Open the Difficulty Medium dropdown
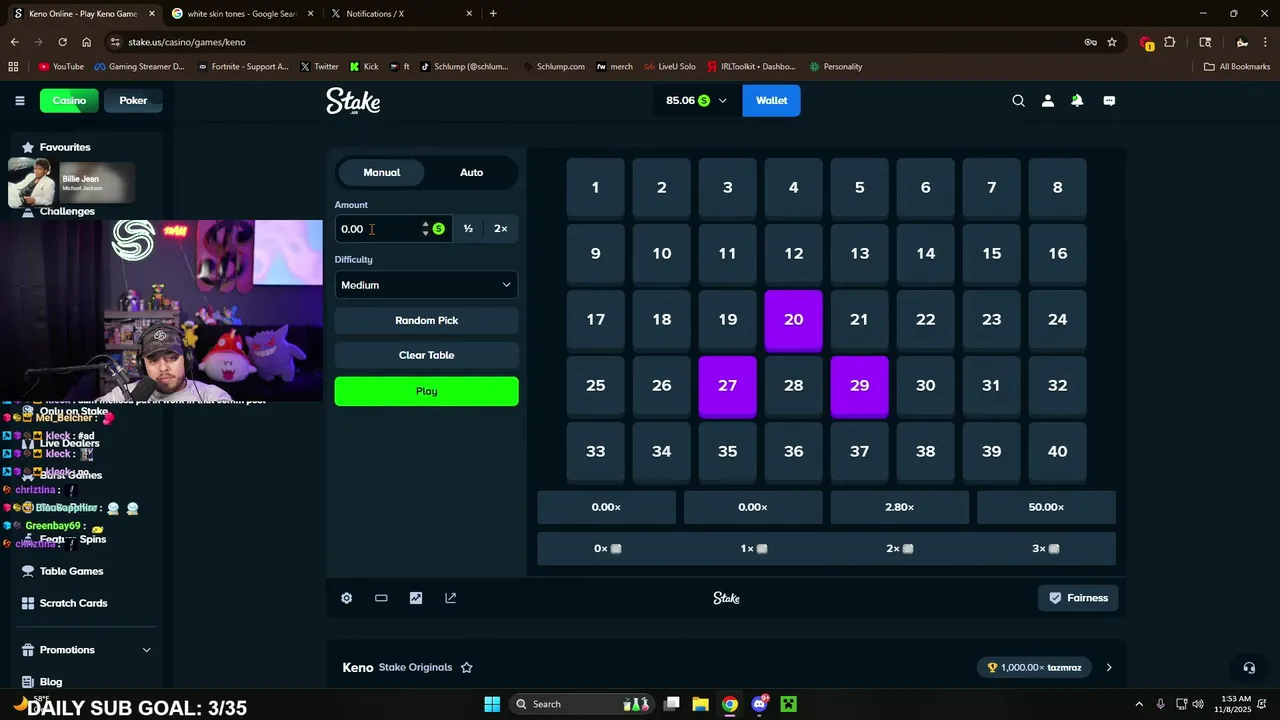The image size is (1280, 720). (x=426, y=285)
